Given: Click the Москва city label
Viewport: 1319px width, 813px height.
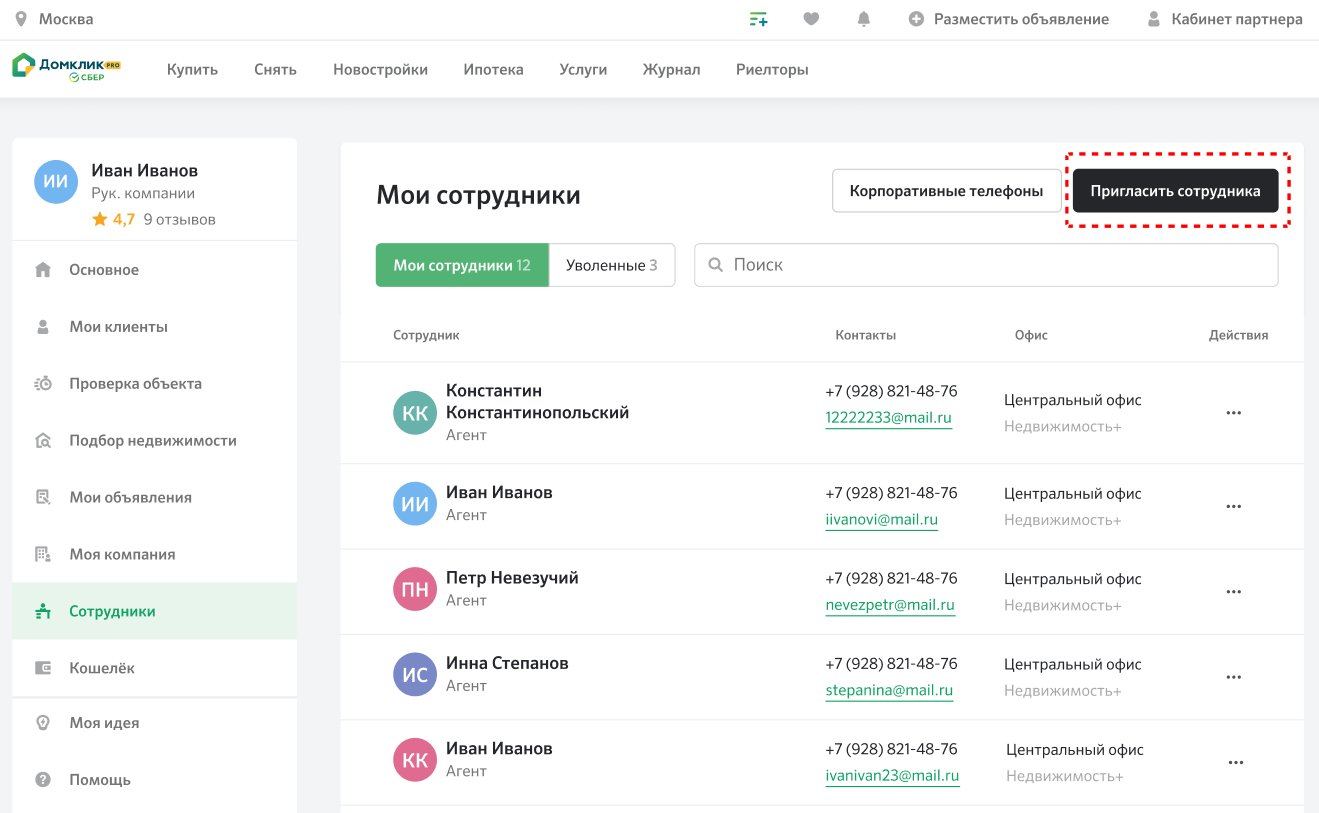Looking at the screenshot, I should click(x=66, y=19).
